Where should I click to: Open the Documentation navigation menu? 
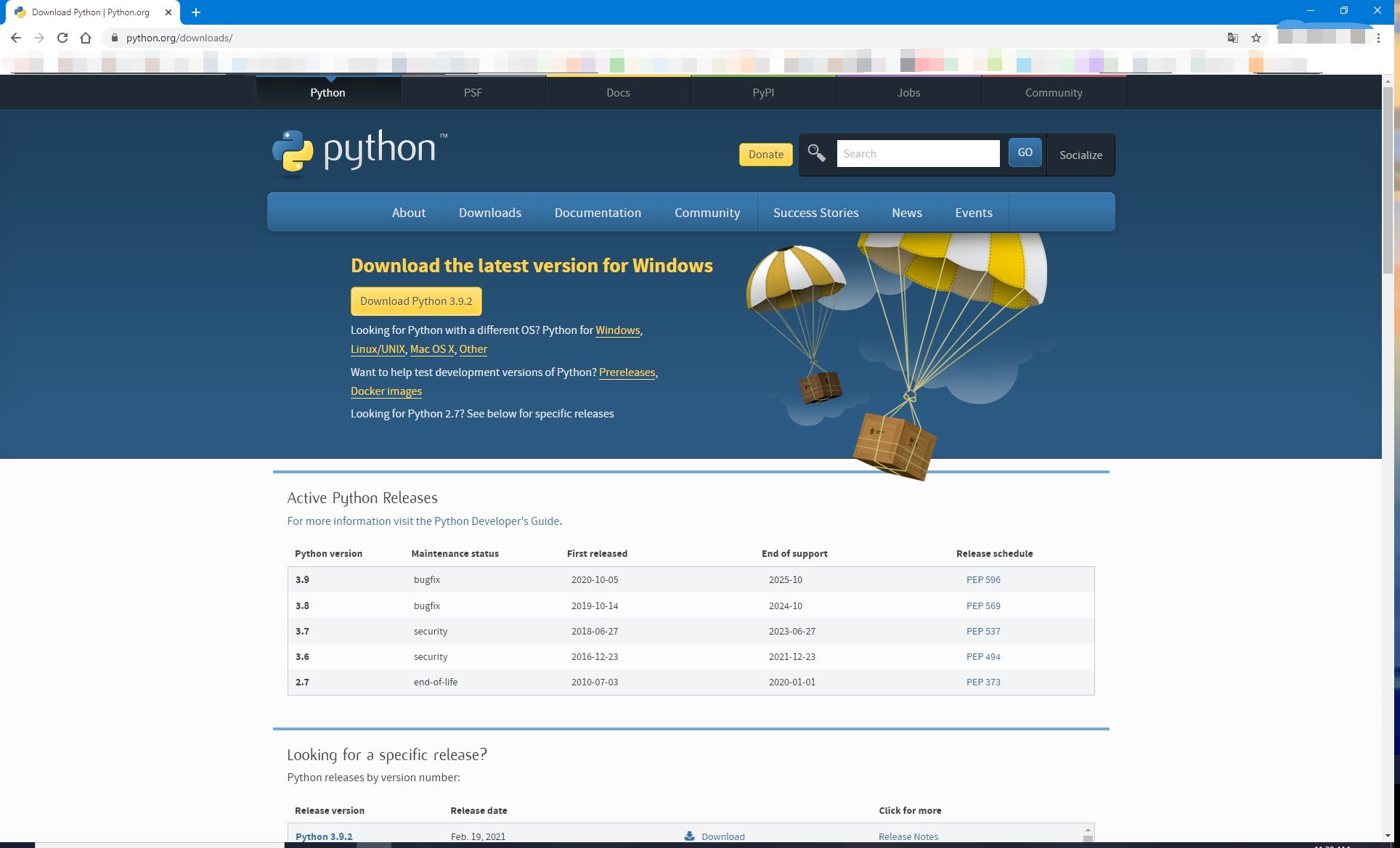(x=598, y=213)
